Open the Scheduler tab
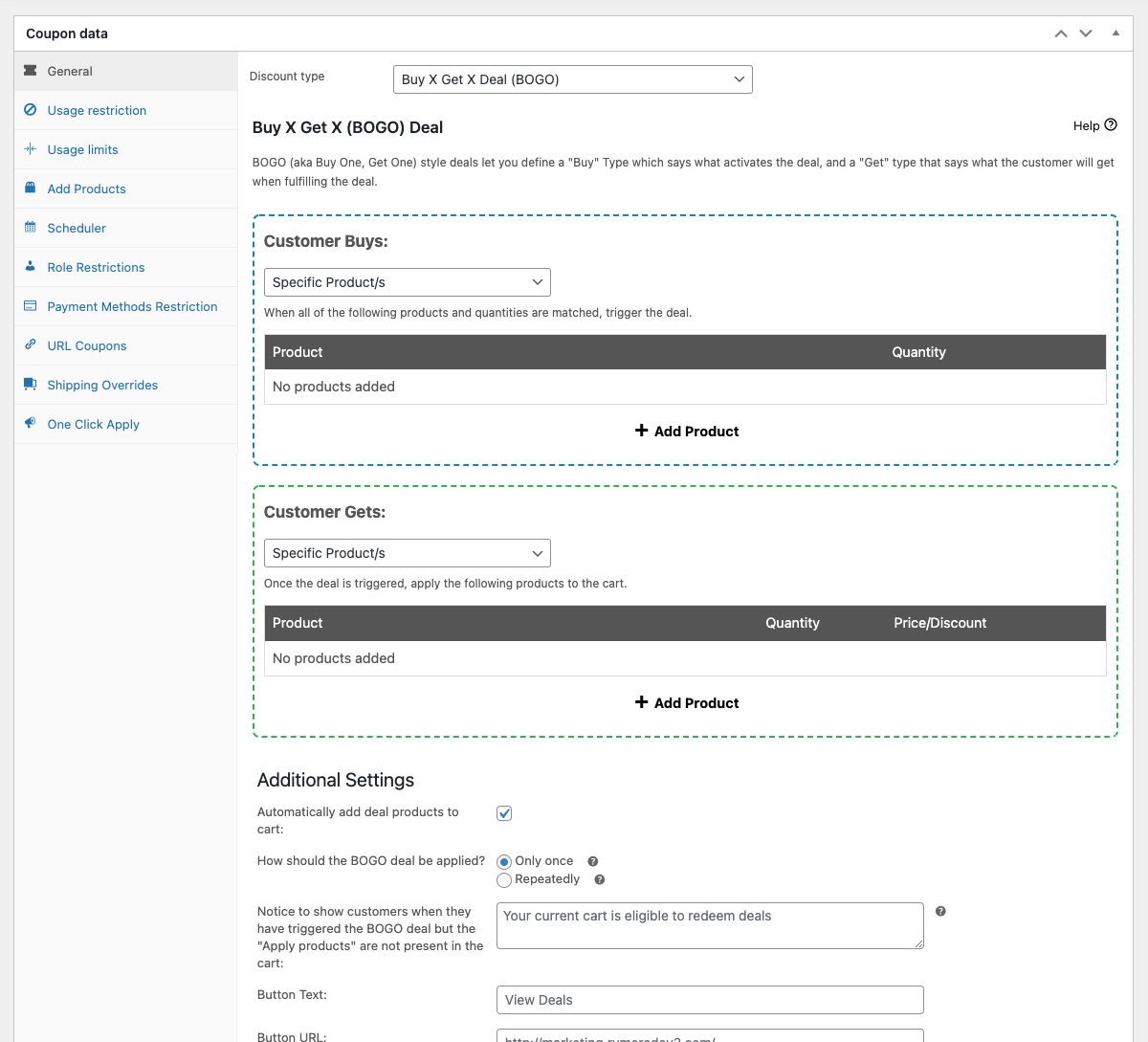Image resolution: width=1148 pixels, height=1042 pixels. [126, 228]
